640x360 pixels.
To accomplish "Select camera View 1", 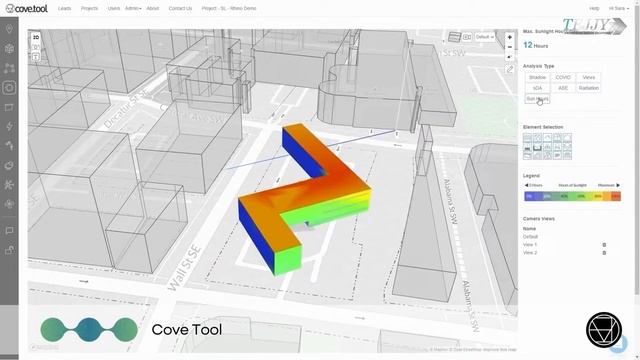I will (530, 244).
